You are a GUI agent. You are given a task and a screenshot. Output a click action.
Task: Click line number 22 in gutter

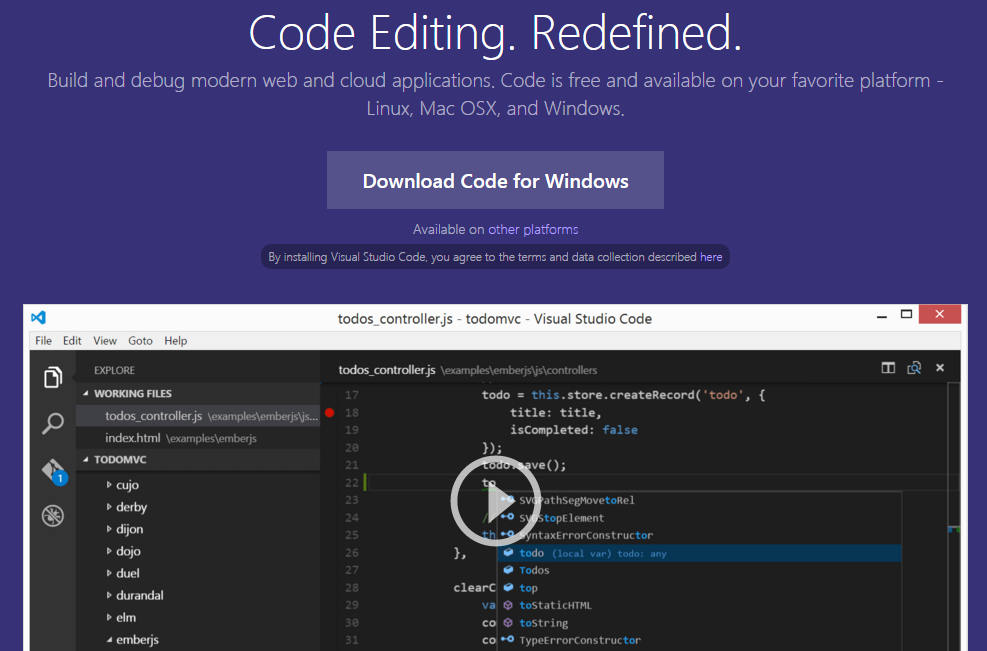click(352, 483)
